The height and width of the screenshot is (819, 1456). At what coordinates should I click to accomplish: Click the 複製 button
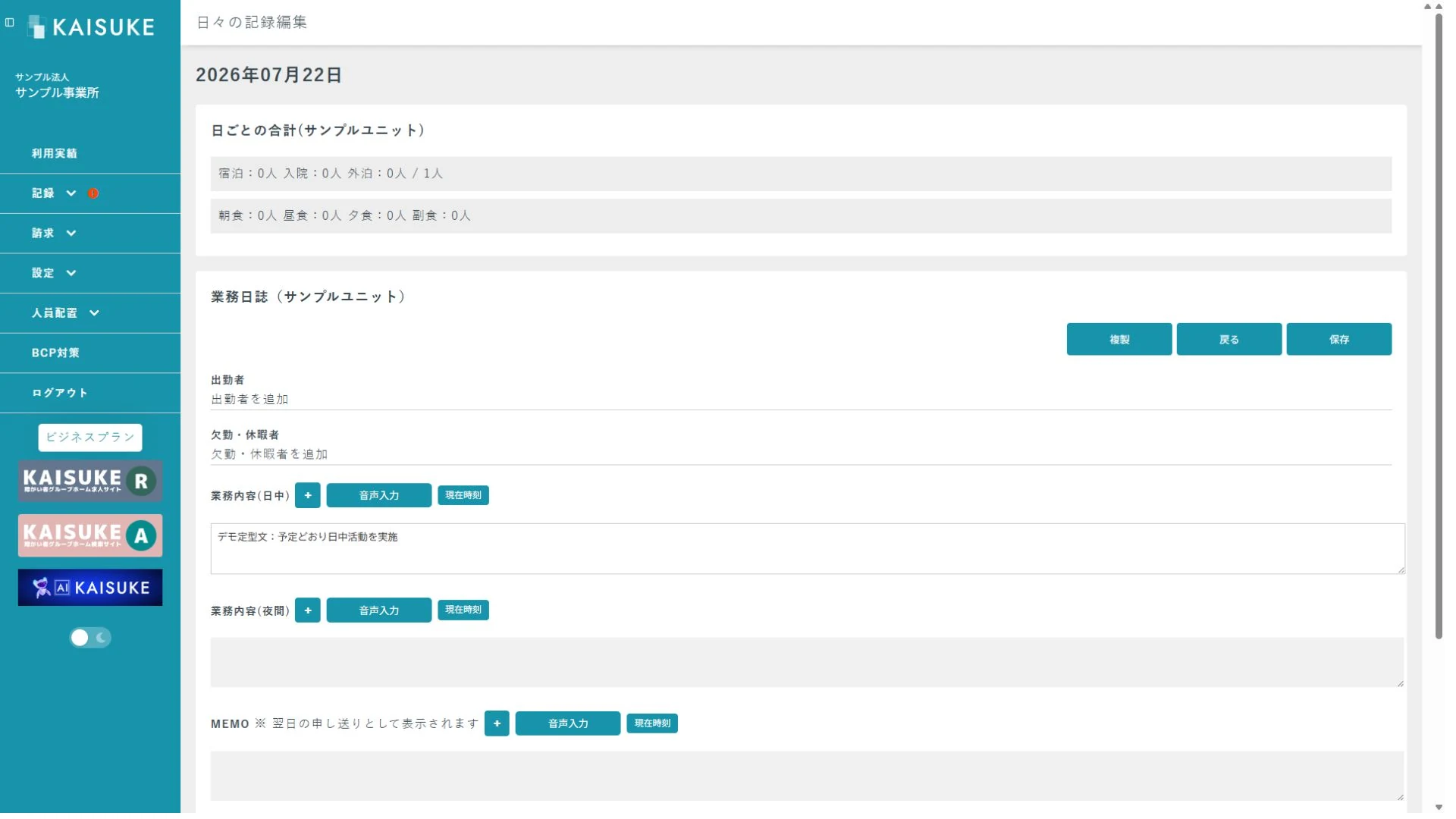(x=1119, y=339)
